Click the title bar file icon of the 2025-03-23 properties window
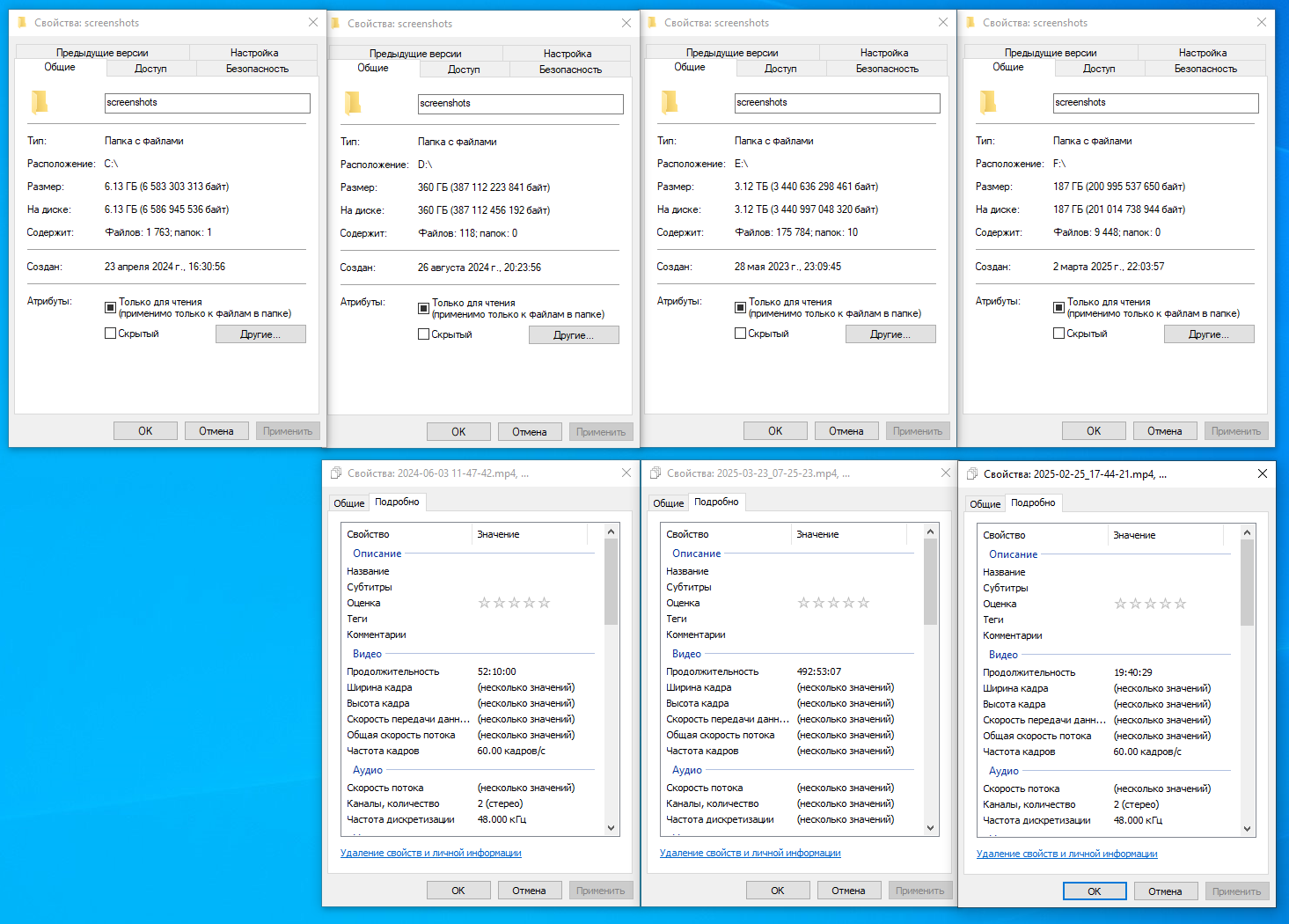Viewport: 1289px width, 924px height. 655,473
